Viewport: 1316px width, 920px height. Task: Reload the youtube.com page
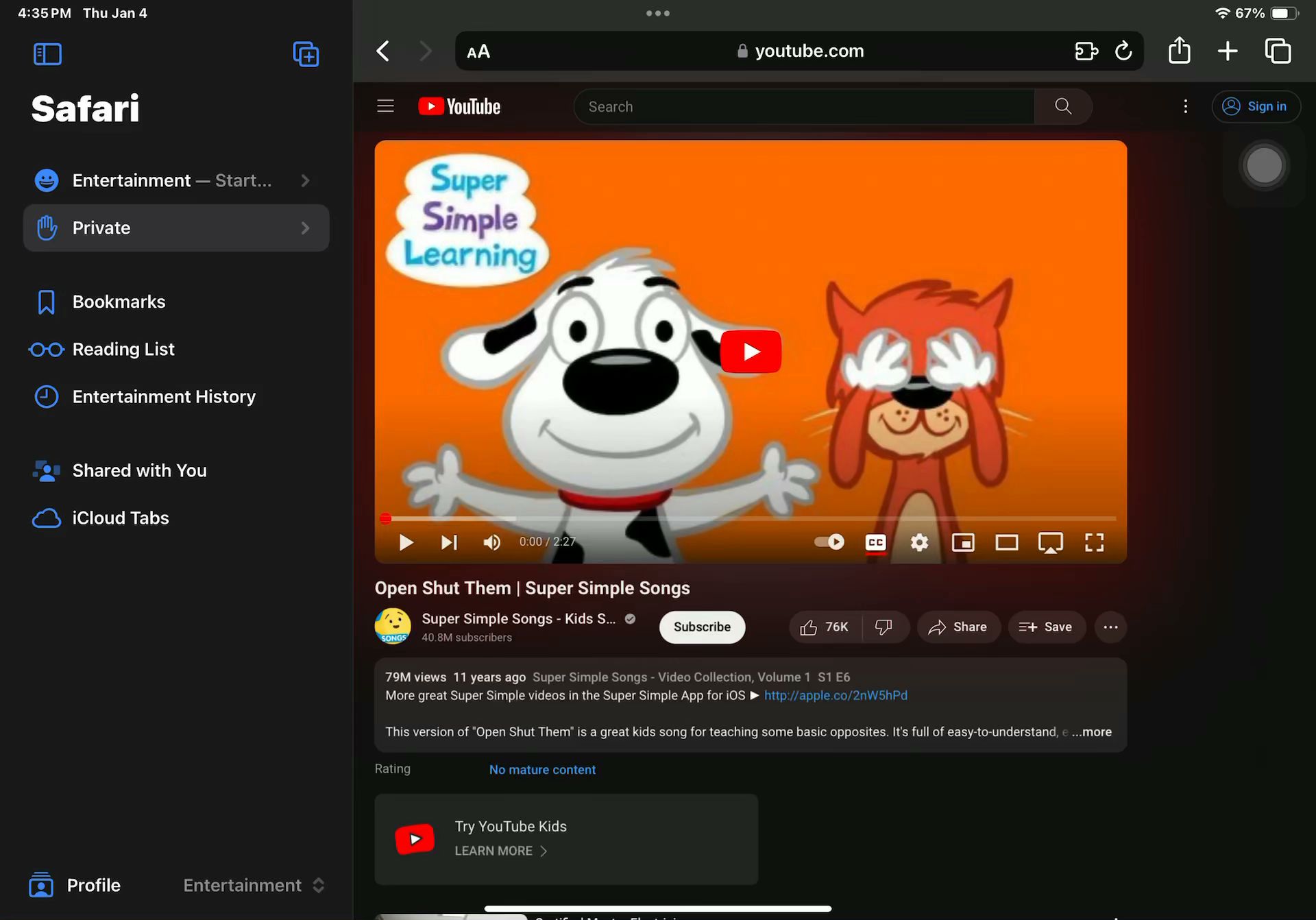1123,51
